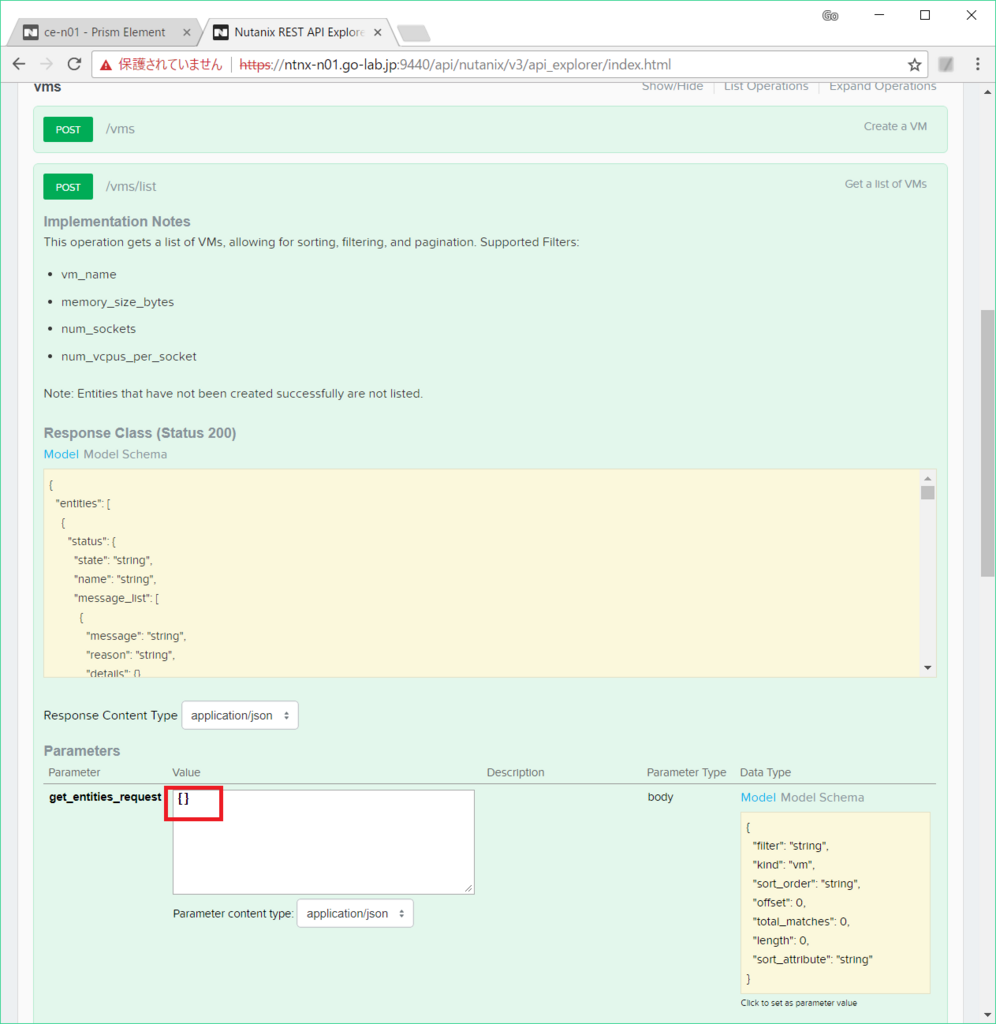Open the Parameter content type dropdown

click(x=355, y=913)
